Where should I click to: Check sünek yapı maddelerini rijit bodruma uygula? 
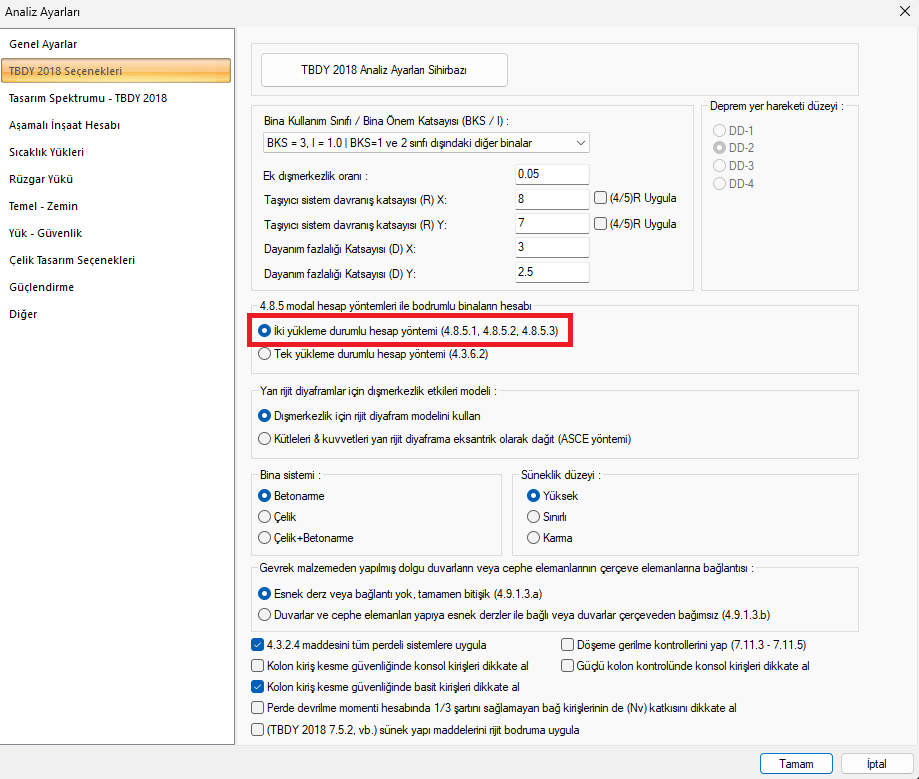(258, 730)
